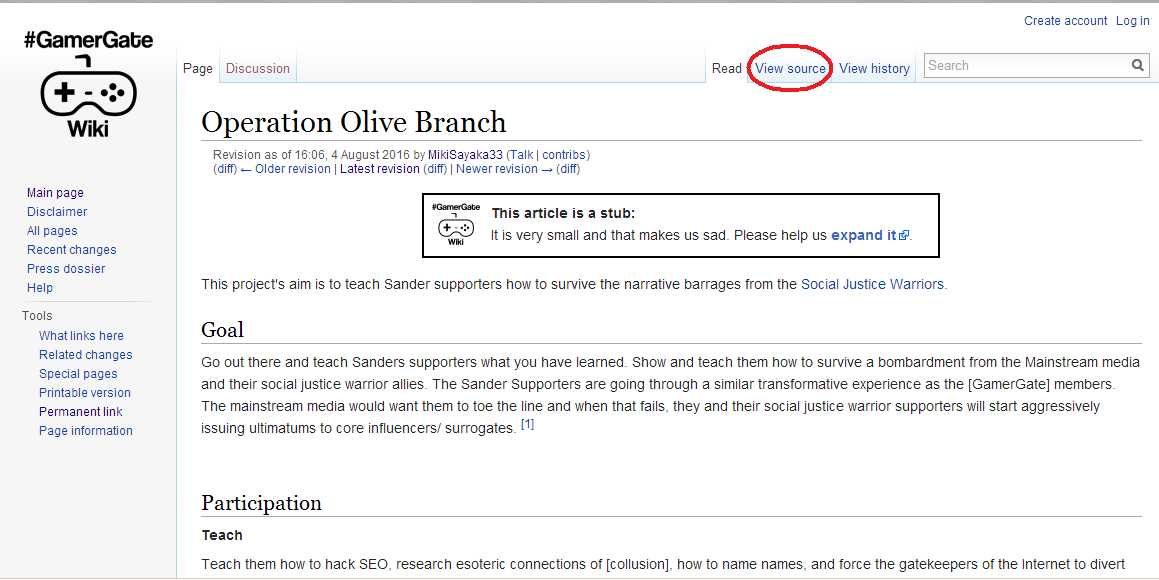The image size is (1159, 580).
Task: Click diff link after Latest revision
Action: coord(435,169)
